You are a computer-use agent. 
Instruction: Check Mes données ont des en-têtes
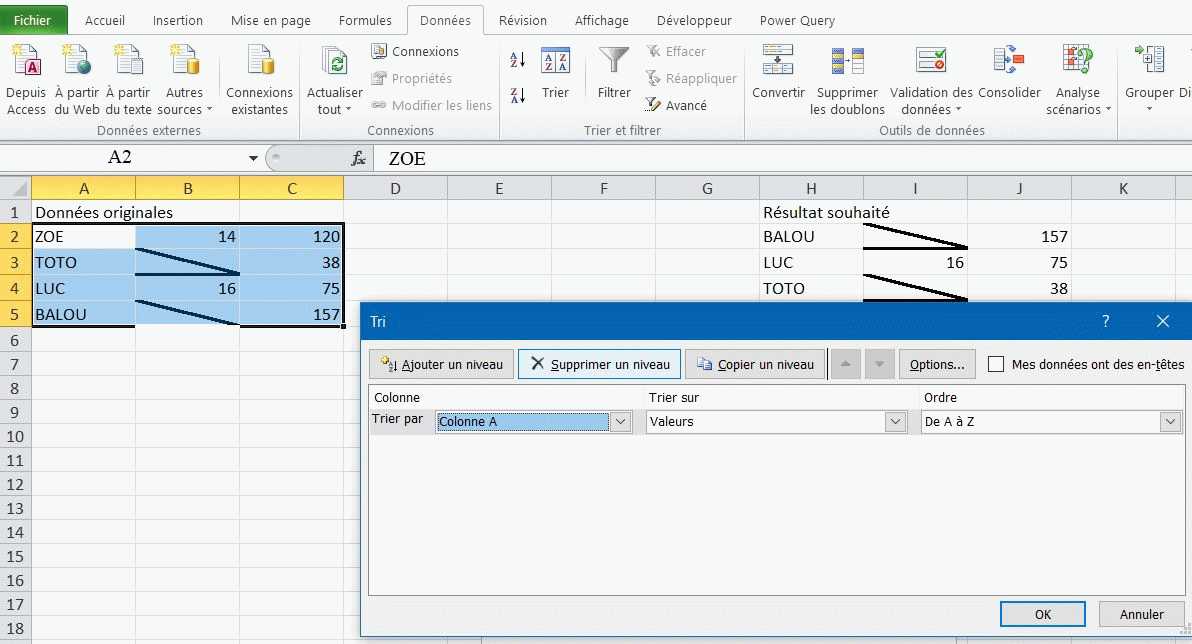coord(996,364)
